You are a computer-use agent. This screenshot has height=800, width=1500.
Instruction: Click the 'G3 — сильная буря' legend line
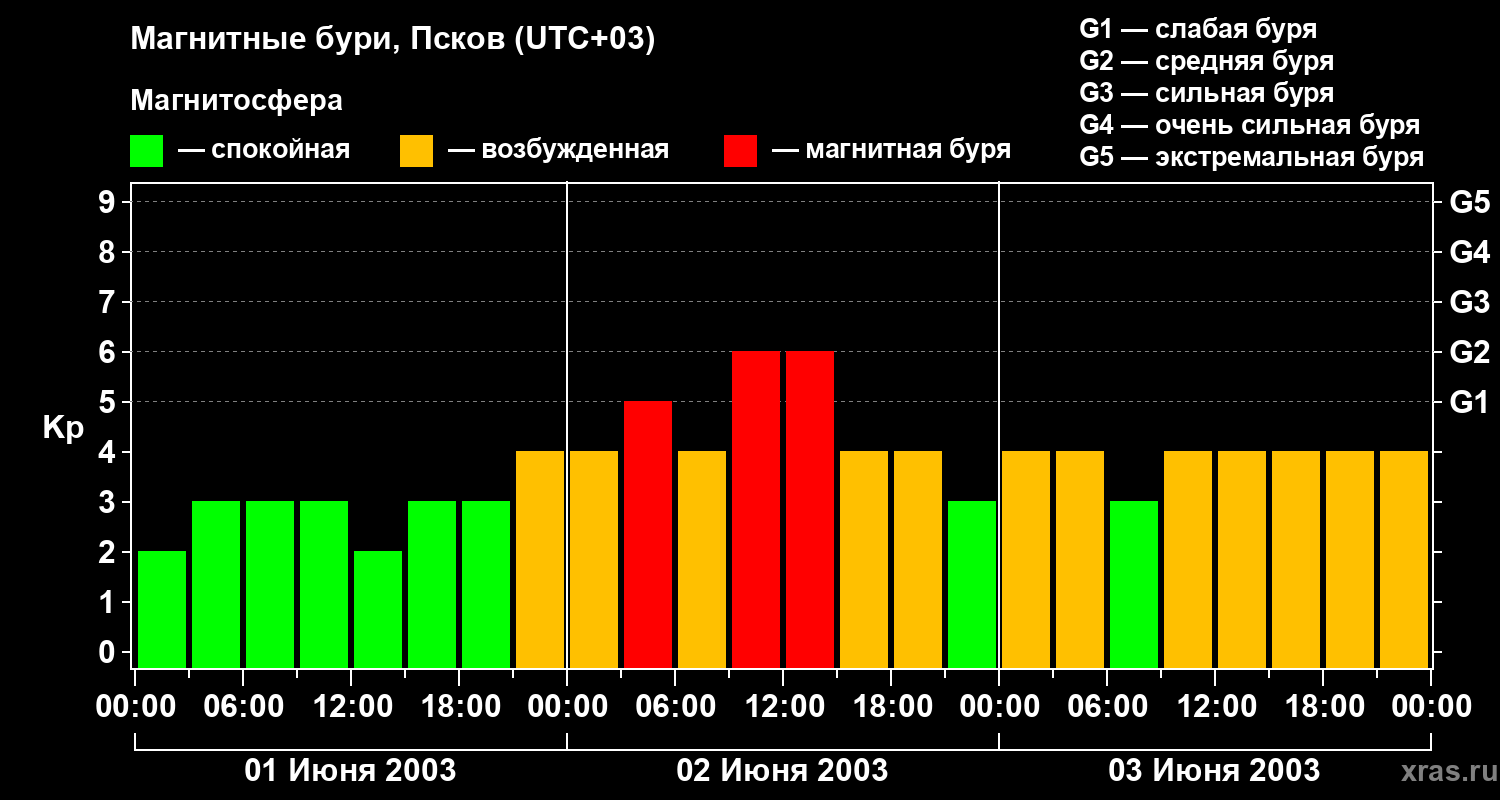(x=1206, y=93)
